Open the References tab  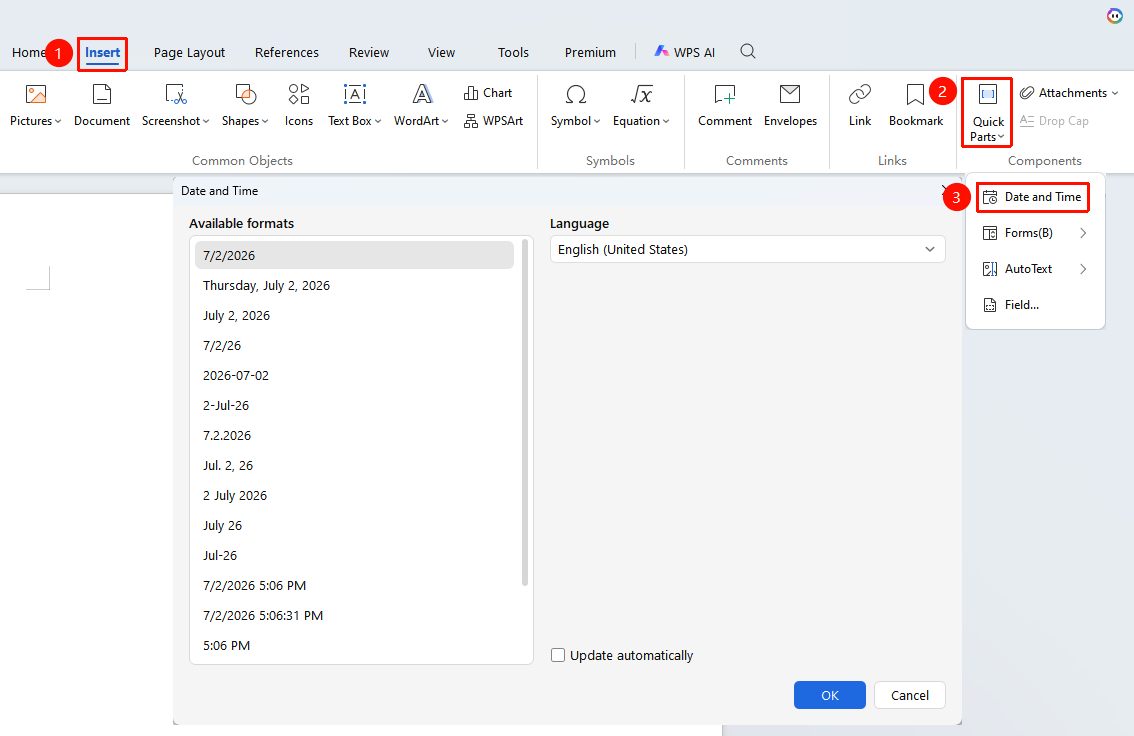(286, 53)
